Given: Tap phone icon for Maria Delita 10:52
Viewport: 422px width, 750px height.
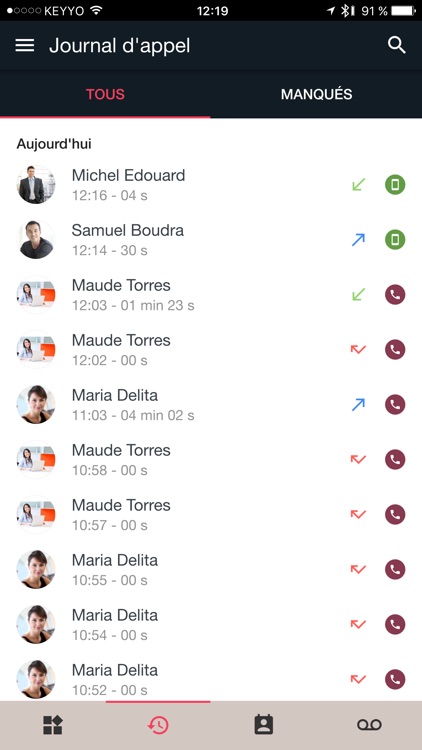Looking at the screenshot, I should coord(395,680).
